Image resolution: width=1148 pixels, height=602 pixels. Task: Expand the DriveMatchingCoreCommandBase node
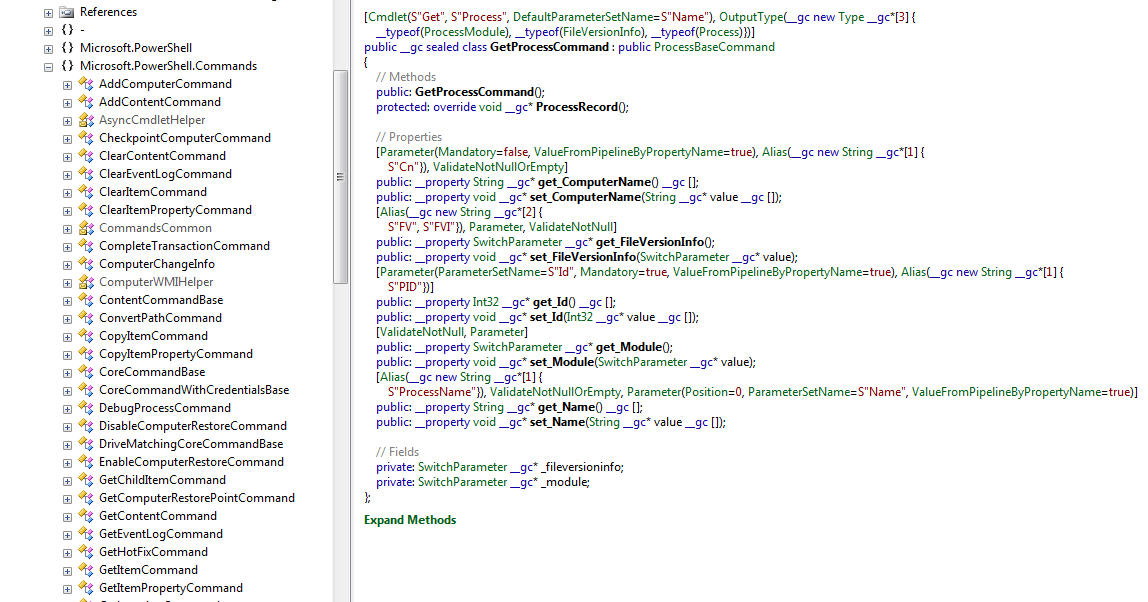(67, 445)
